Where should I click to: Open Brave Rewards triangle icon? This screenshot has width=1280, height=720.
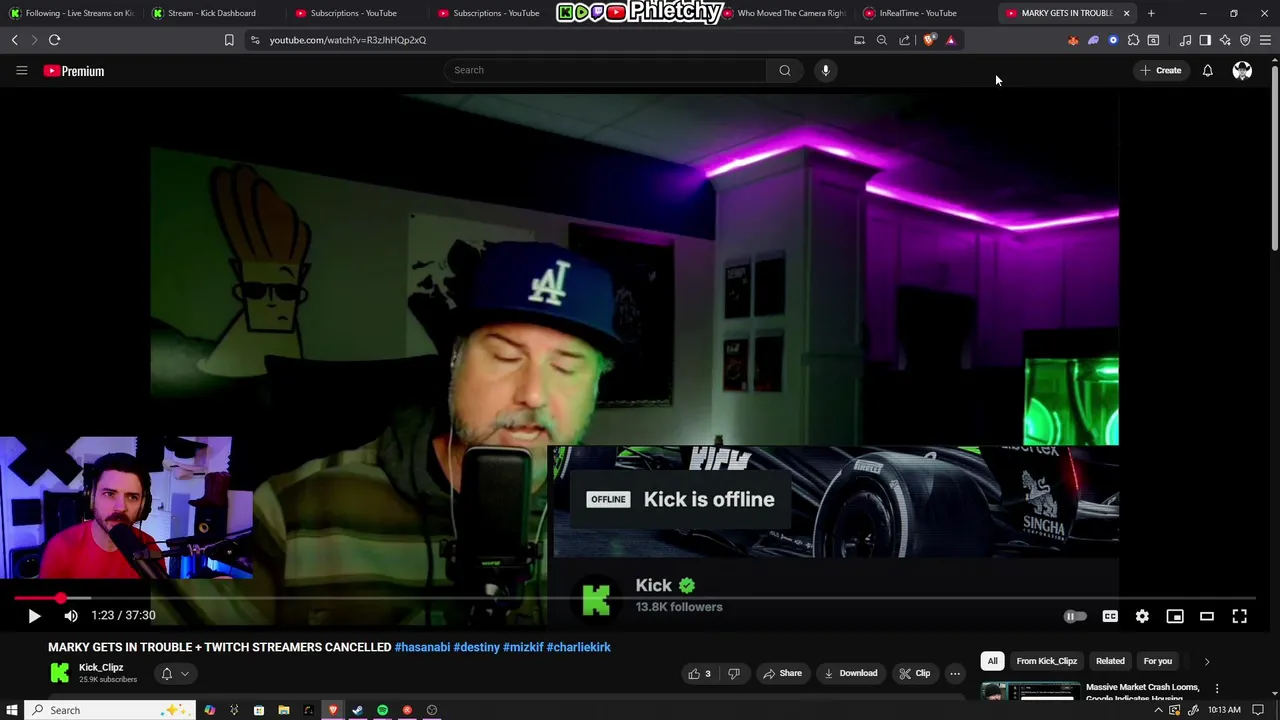click(951, 40)
